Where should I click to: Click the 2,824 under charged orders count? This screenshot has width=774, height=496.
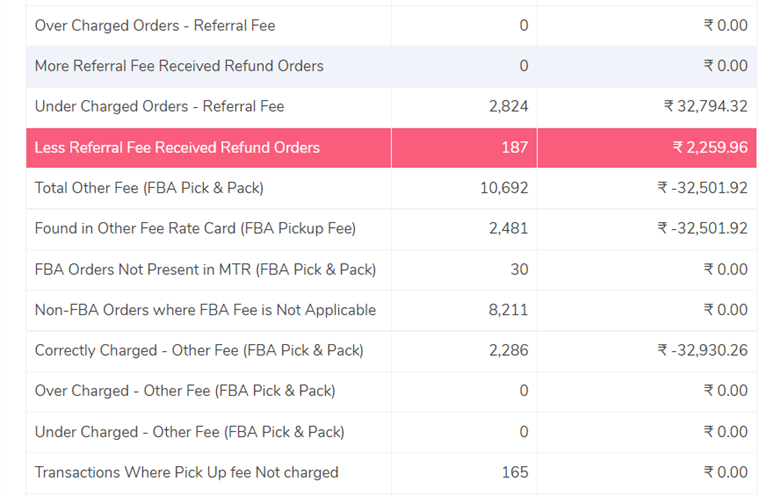pos(508,107)
